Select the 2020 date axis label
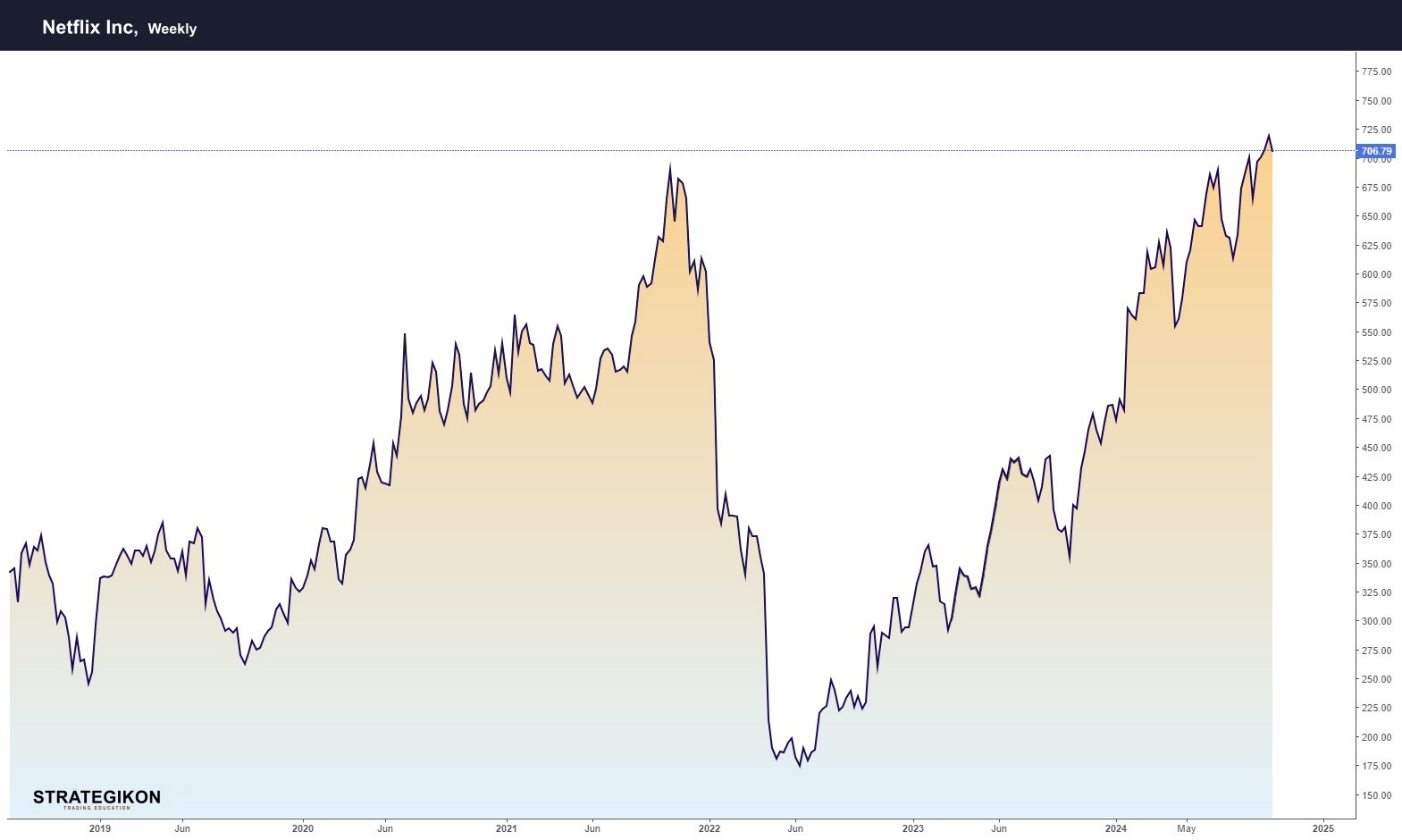Screen dimensions: 1402x840 [x=303, y=828]
